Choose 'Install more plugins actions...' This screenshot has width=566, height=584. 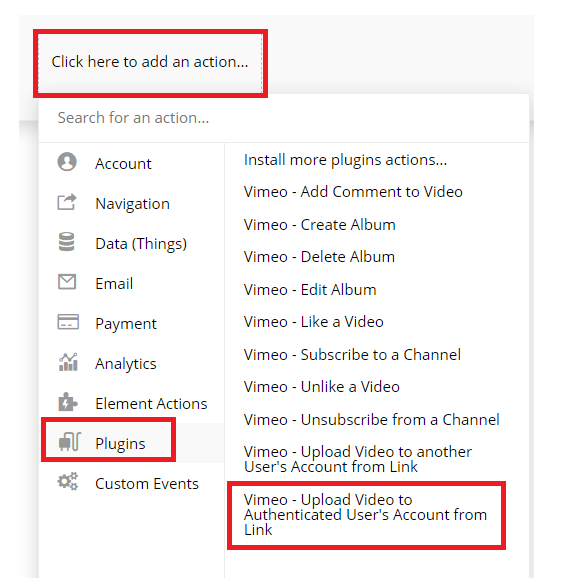click(x=345, y=160)
